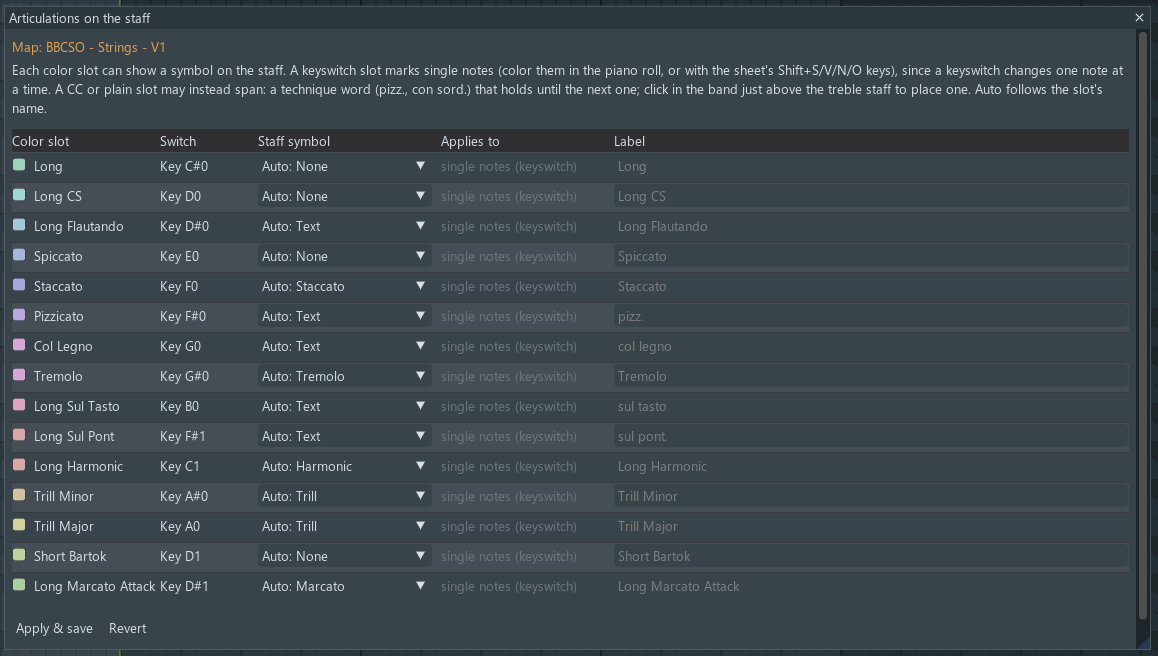Viewport: 1158px width, 656px height.
Task: Click the Revert button
Action: click(x=128, y=629)
